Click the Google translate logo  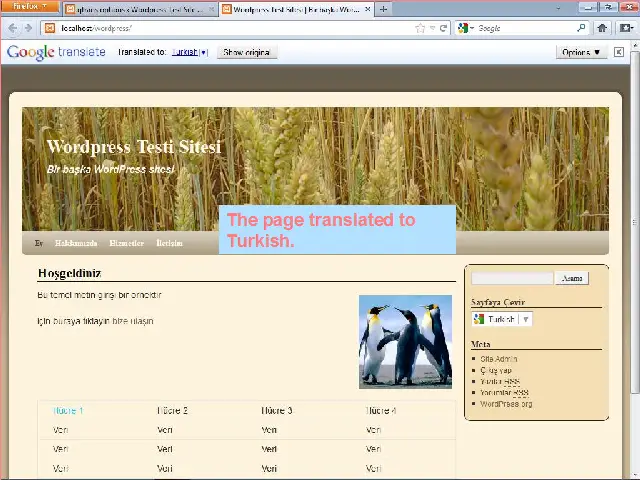point(56,52)
